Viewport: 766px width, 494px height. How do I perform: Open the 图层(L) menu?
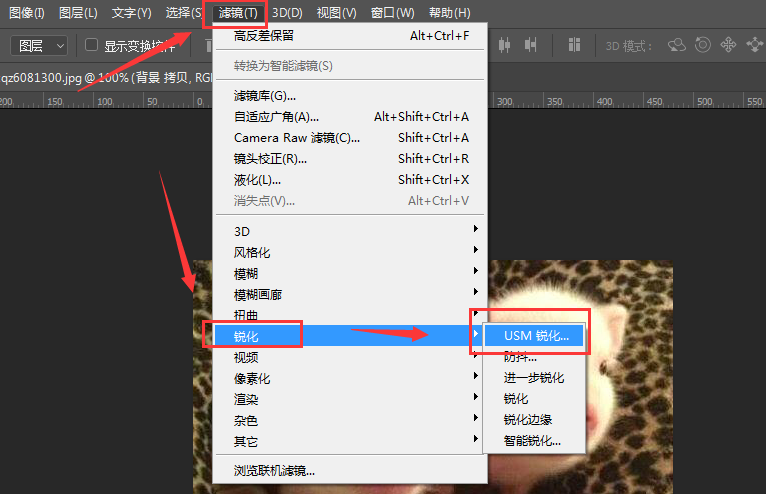[78, 13]
